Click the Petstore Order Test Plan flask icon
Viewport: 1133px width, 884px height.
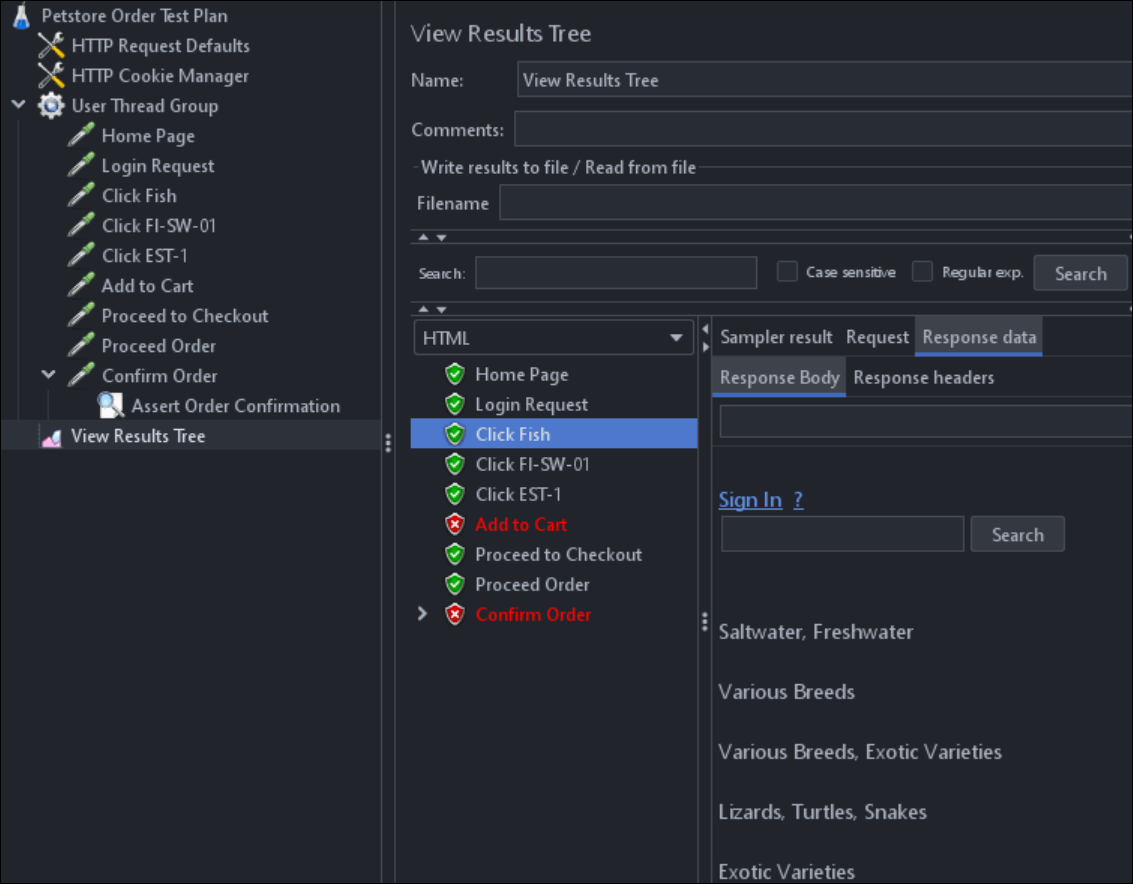(22, 15)
